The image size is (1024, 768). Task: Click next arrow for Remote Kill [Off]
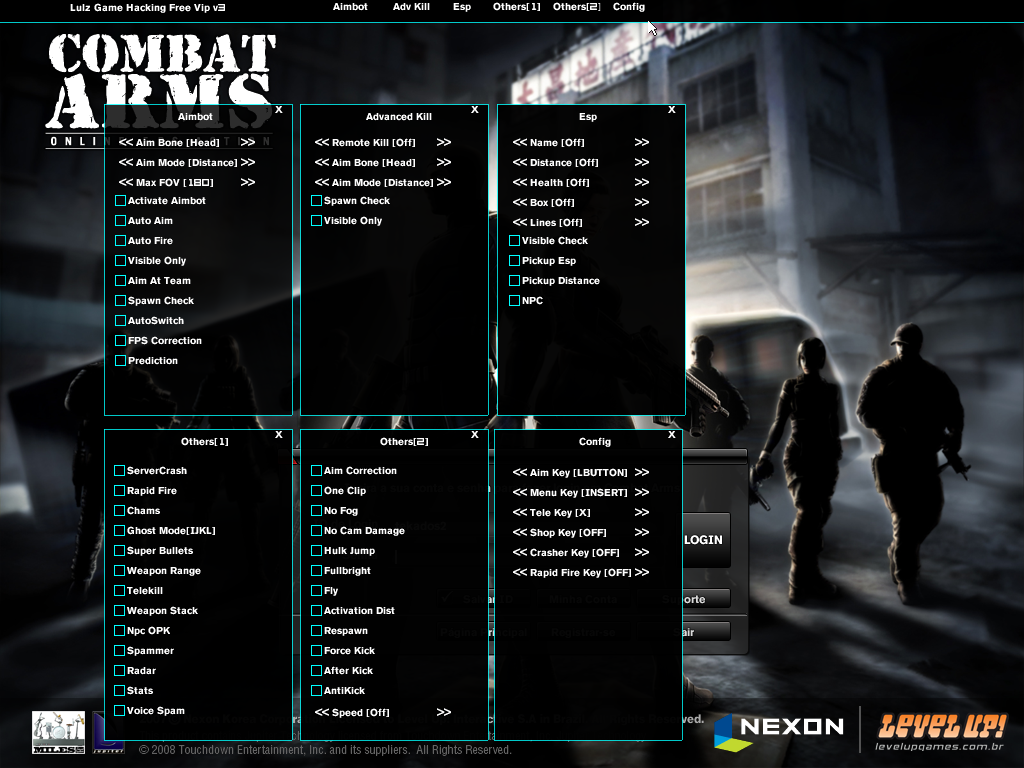[x=444, y=142]
